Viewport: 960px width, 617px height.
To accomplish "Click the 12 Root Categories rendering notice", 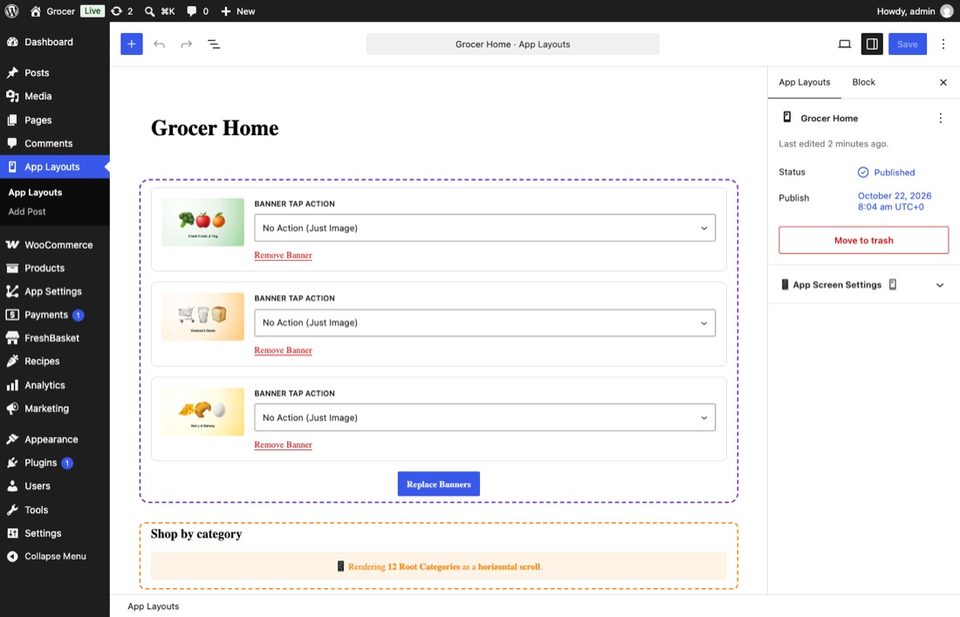I will (x=438, y=566).
